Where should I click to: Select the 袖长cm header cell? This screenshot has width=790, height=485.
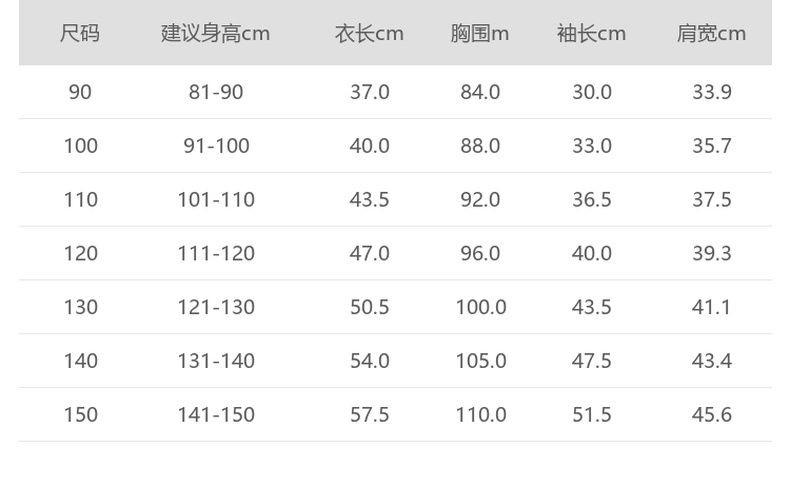591,33
